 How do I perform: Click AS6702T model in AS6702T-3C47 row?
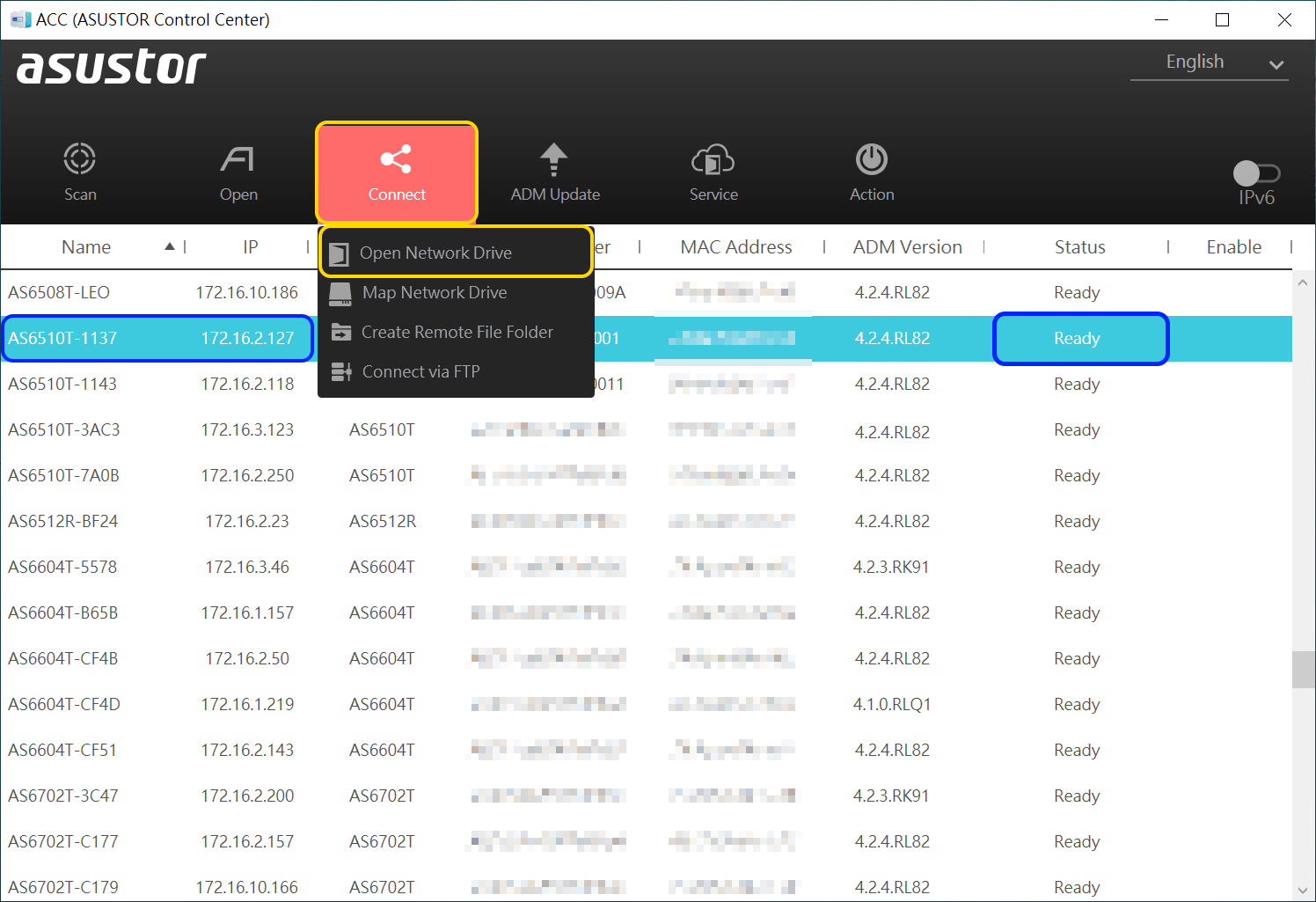coord(382,796)
